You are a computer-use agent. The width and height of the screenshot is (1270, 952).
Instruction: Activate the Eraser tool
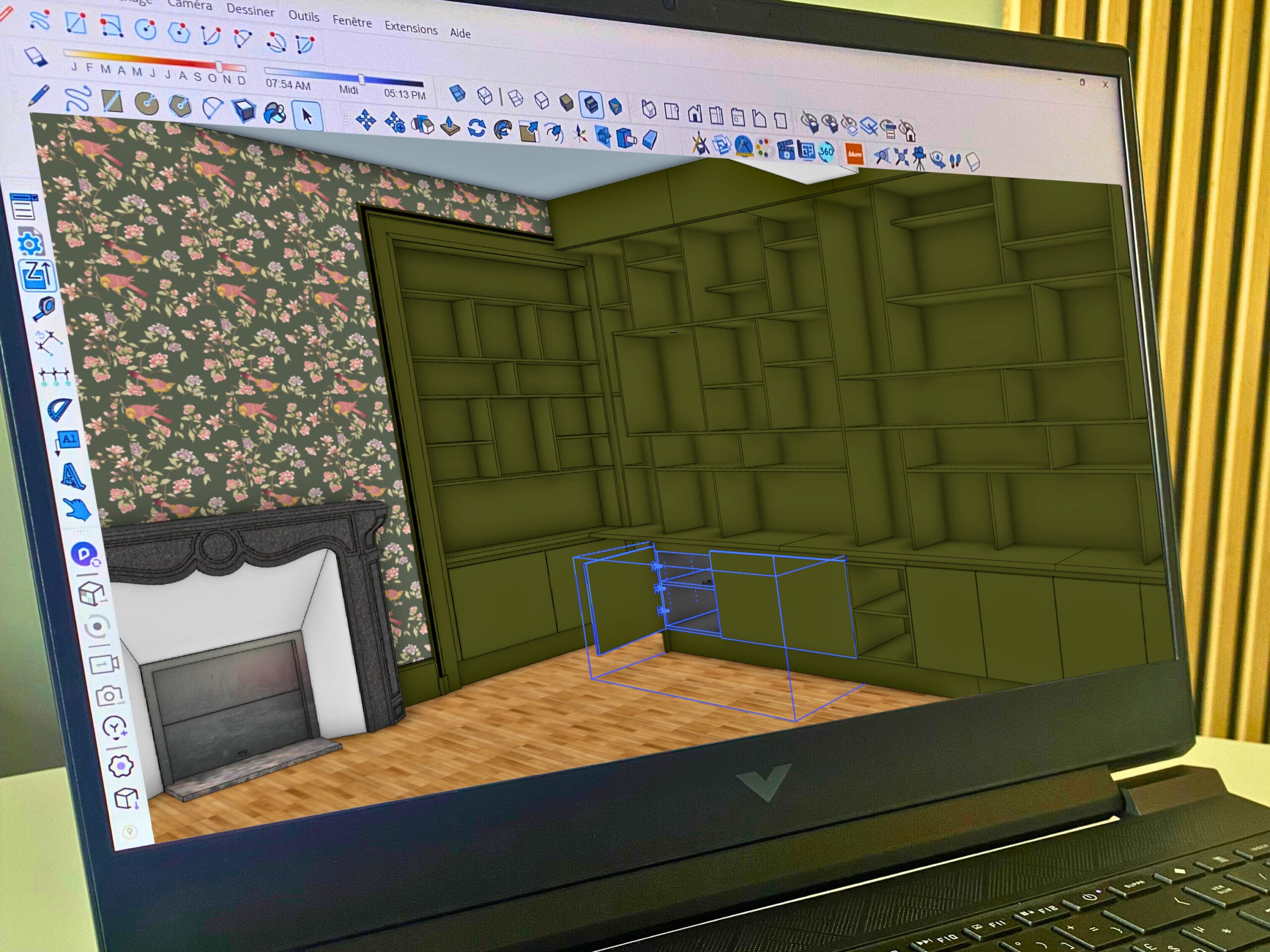tap(36, 56)
